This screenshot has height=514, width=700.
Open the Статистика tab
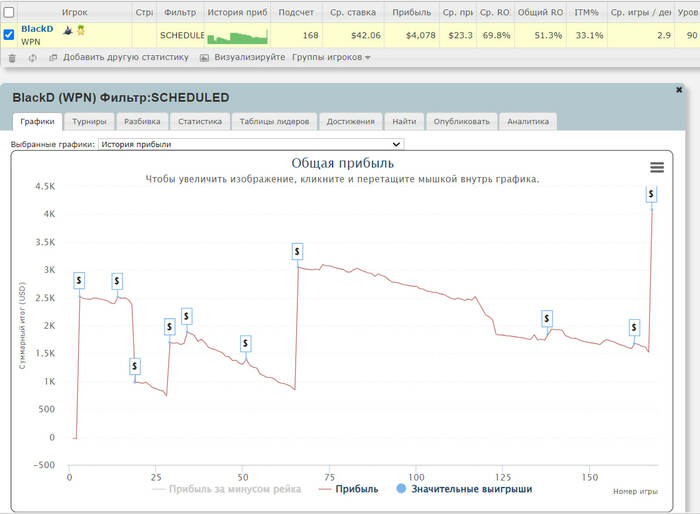[x=200, y=121]
